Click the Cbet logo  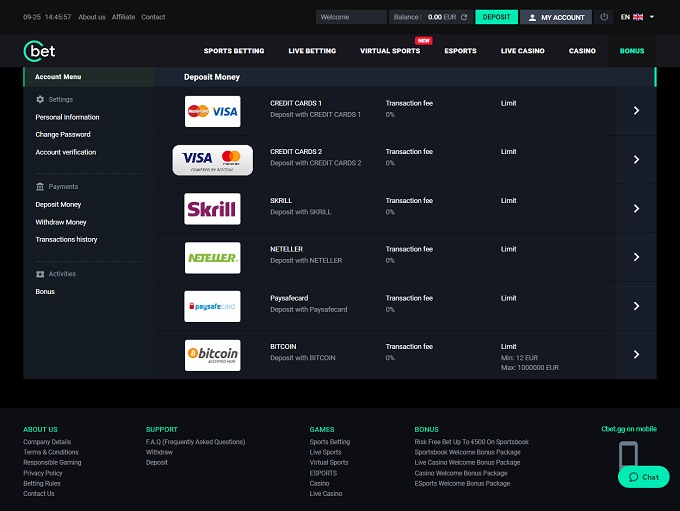tap(39, 51)
